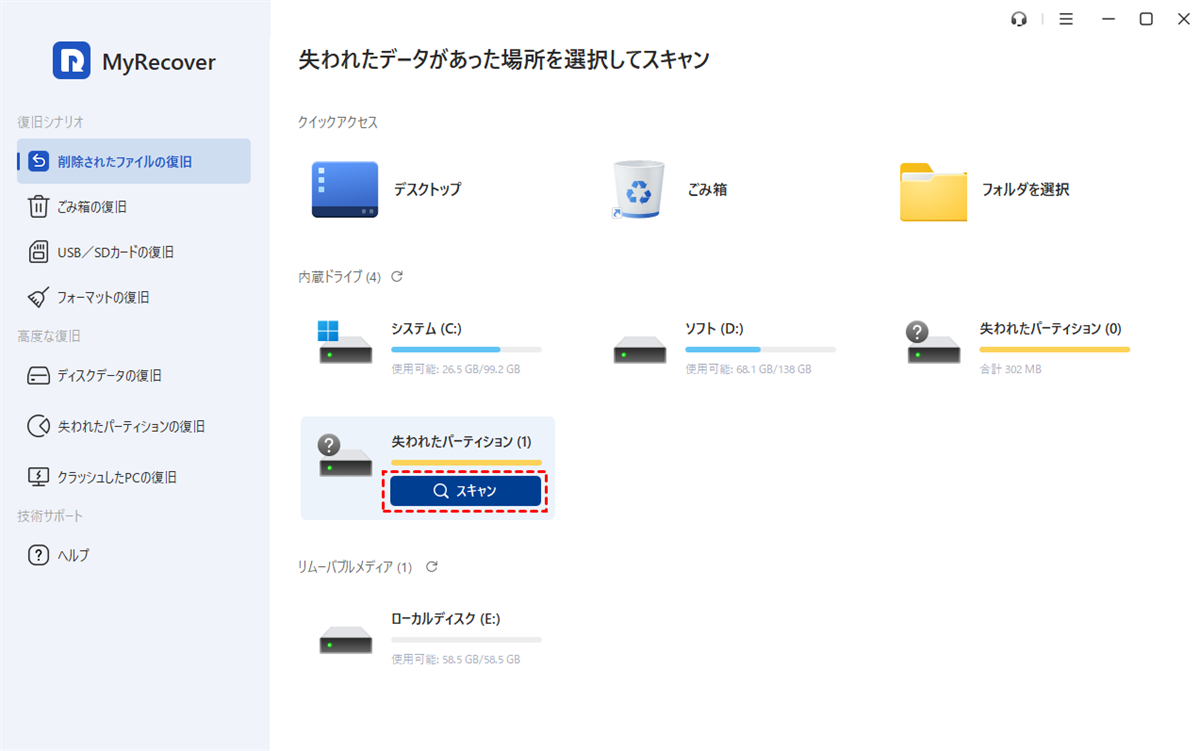Screen dimensions: 1200x751
Task: Open 削除されたファイルの復旧 in sidebar
Action: [x=124, y=161]
